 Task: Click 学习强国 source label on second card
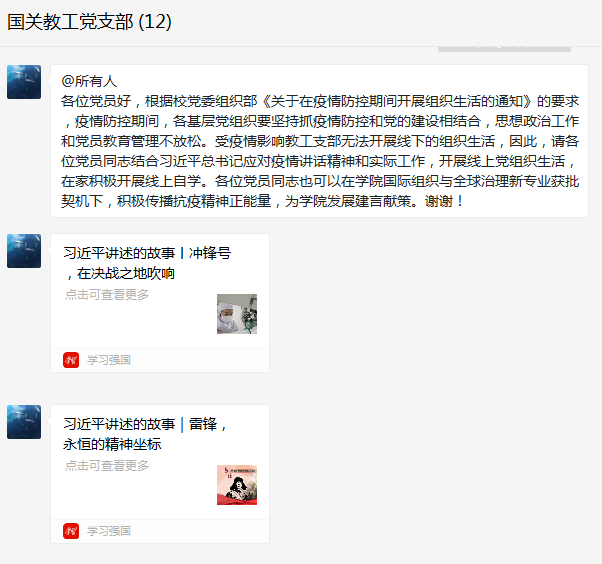point(109,531)
